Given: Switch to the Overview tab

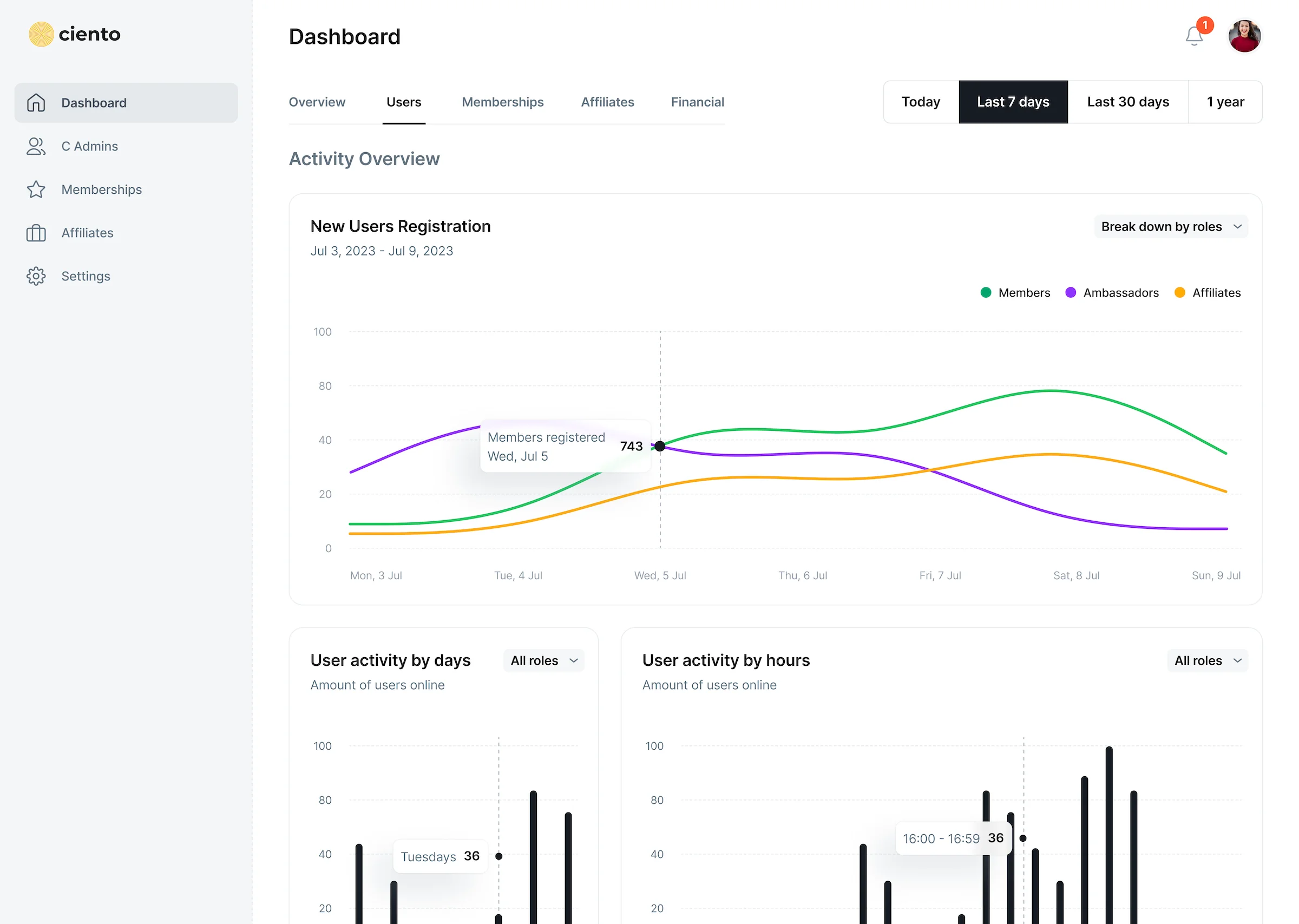Looking at the screenshot, I should (317, 102).
